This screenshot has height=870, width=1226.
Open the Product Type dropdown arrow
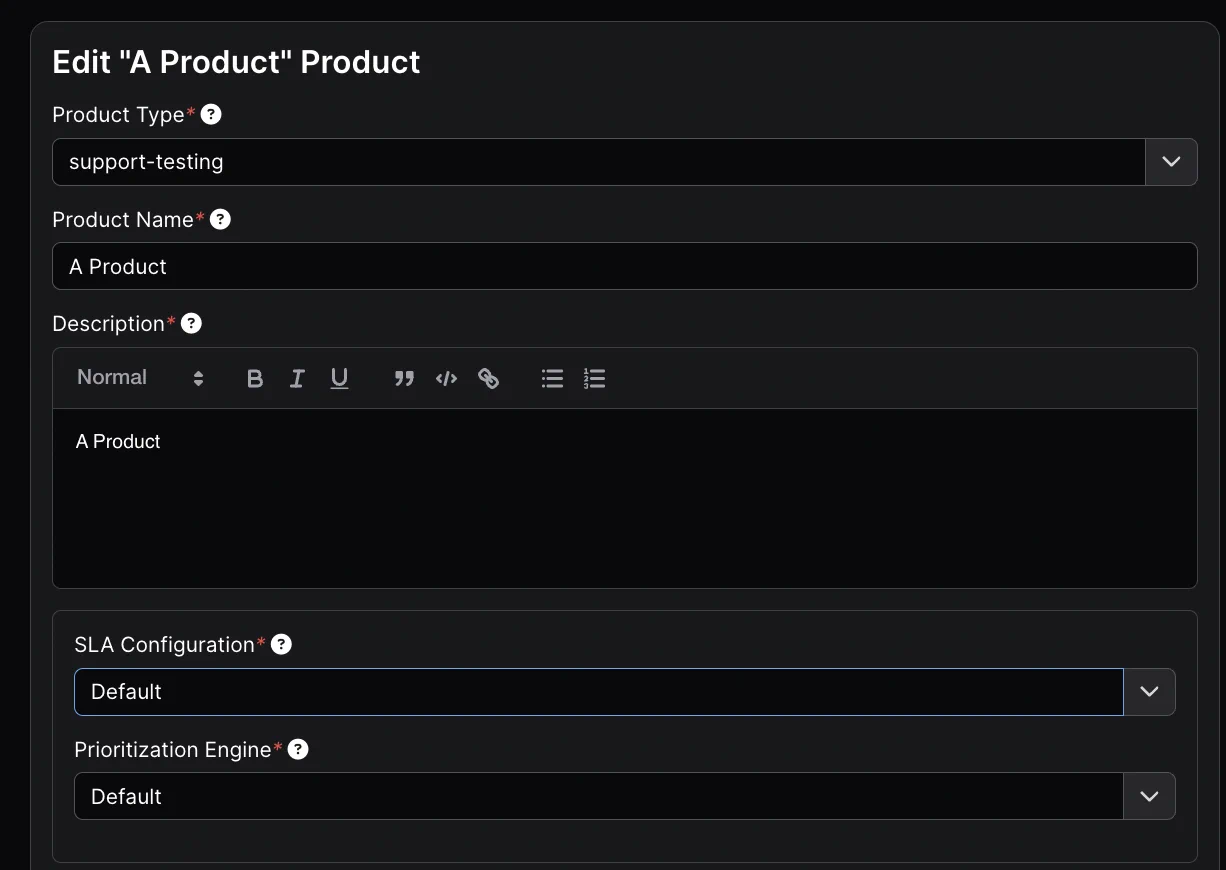(1171, 162)
